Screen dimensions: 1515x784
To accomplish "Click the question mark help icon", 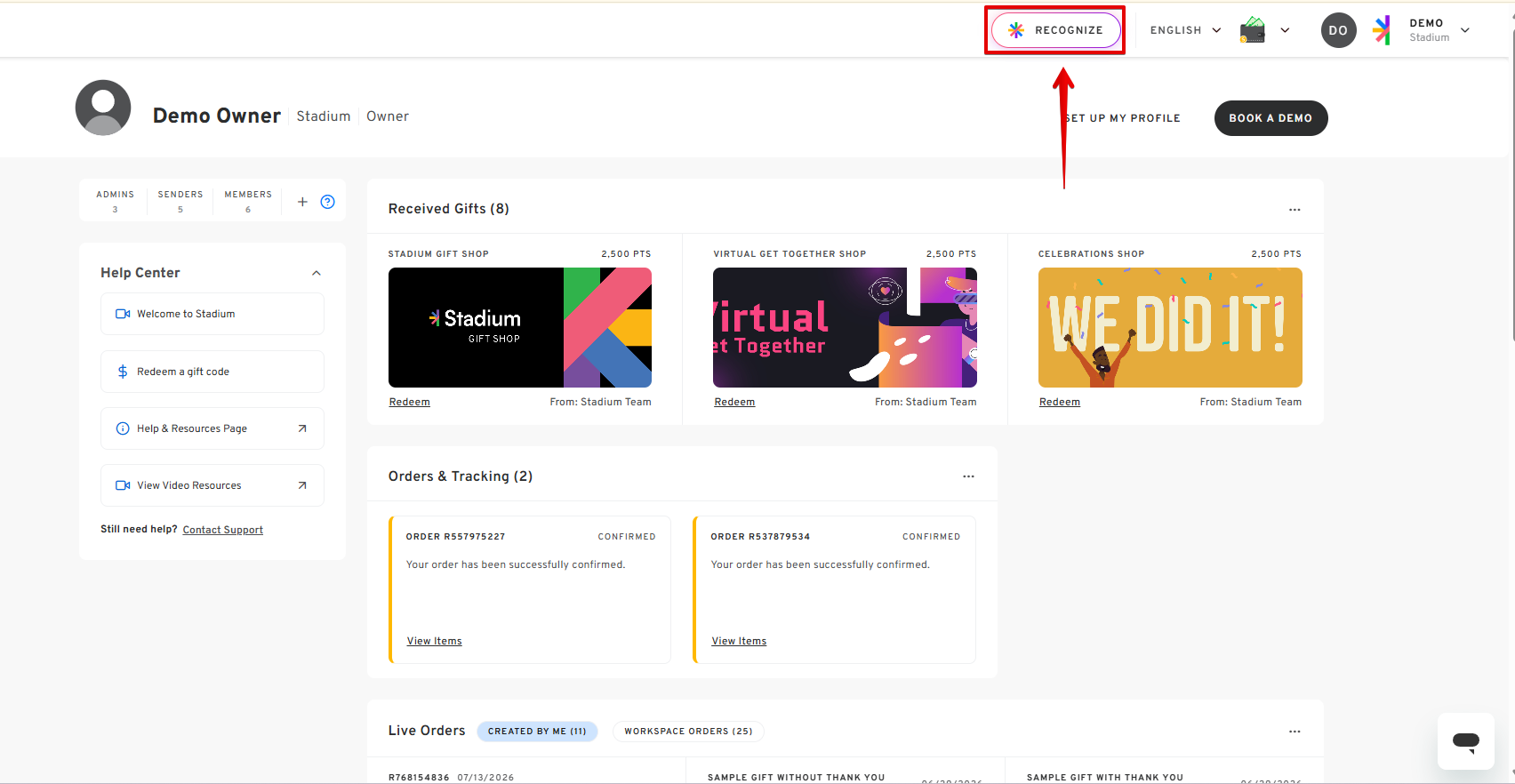I will click(x=327, y=202).
